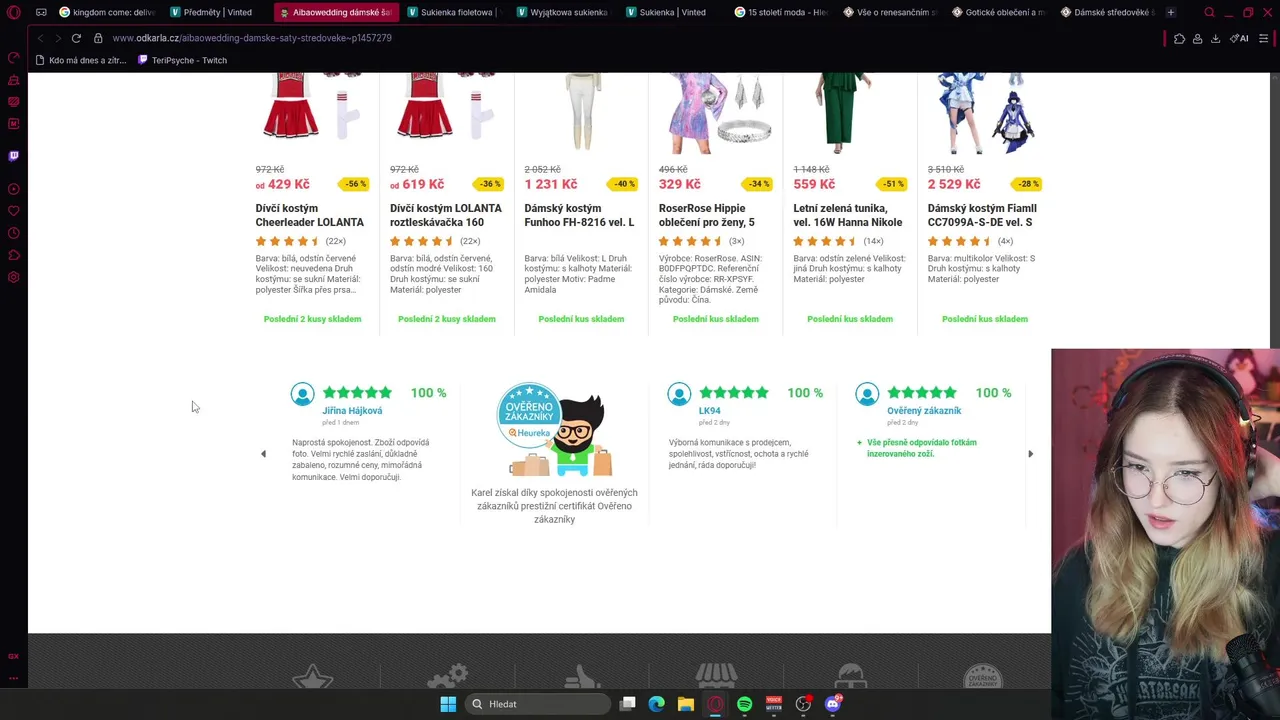
Task: Open the Easy Setup sliders icon
Action: (1263, 38)
